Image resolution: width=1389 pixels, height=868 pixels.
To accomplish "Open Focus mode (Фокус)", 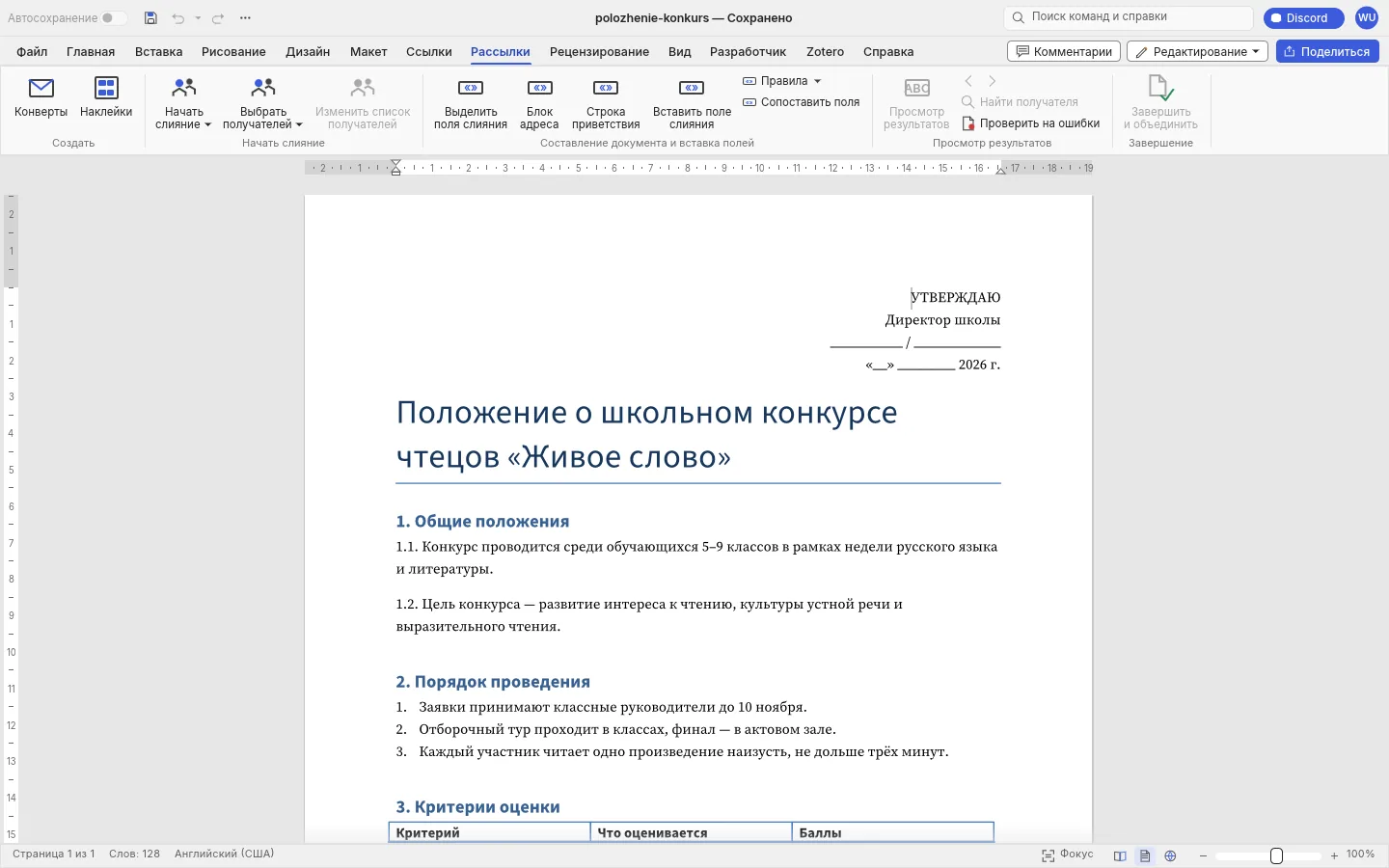I will [1068, 854].
